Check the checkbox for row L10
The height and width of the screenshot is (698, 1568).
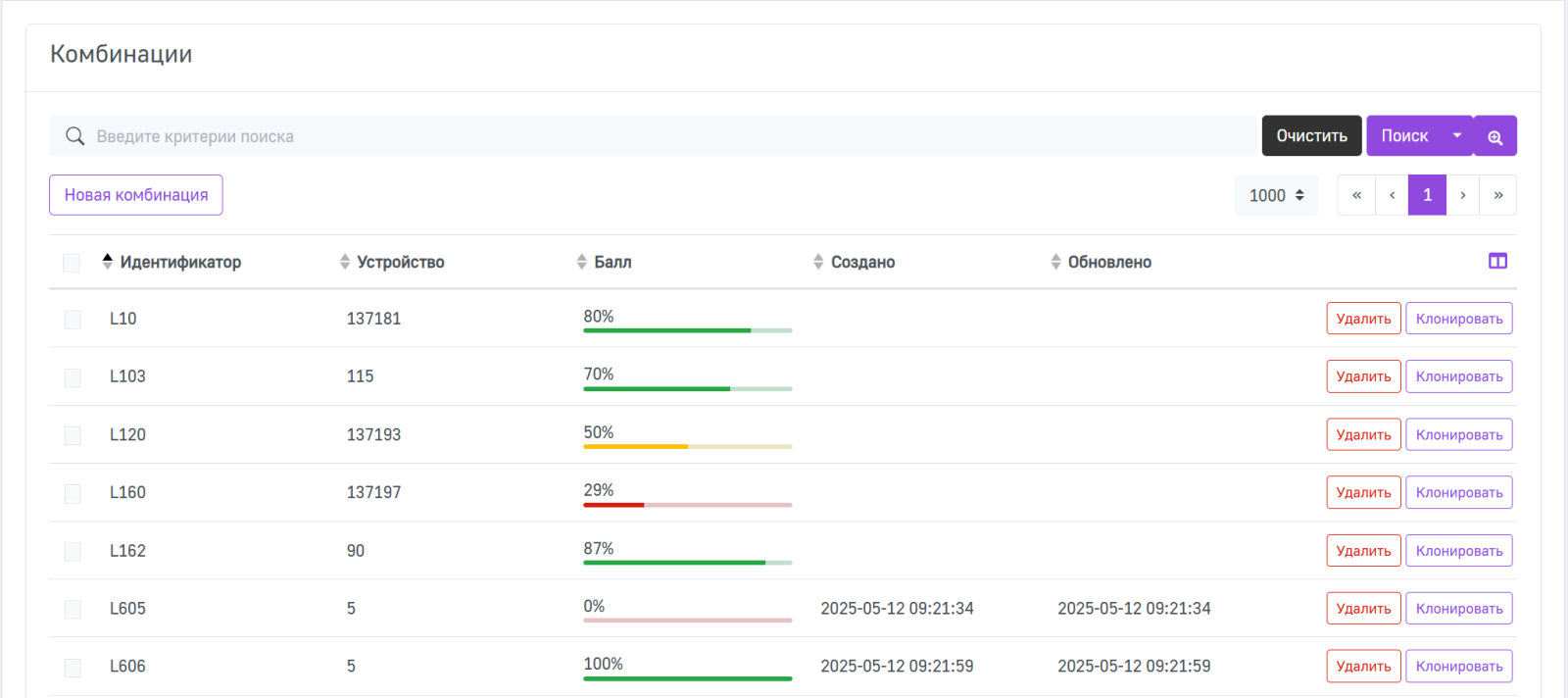(73, 320)
